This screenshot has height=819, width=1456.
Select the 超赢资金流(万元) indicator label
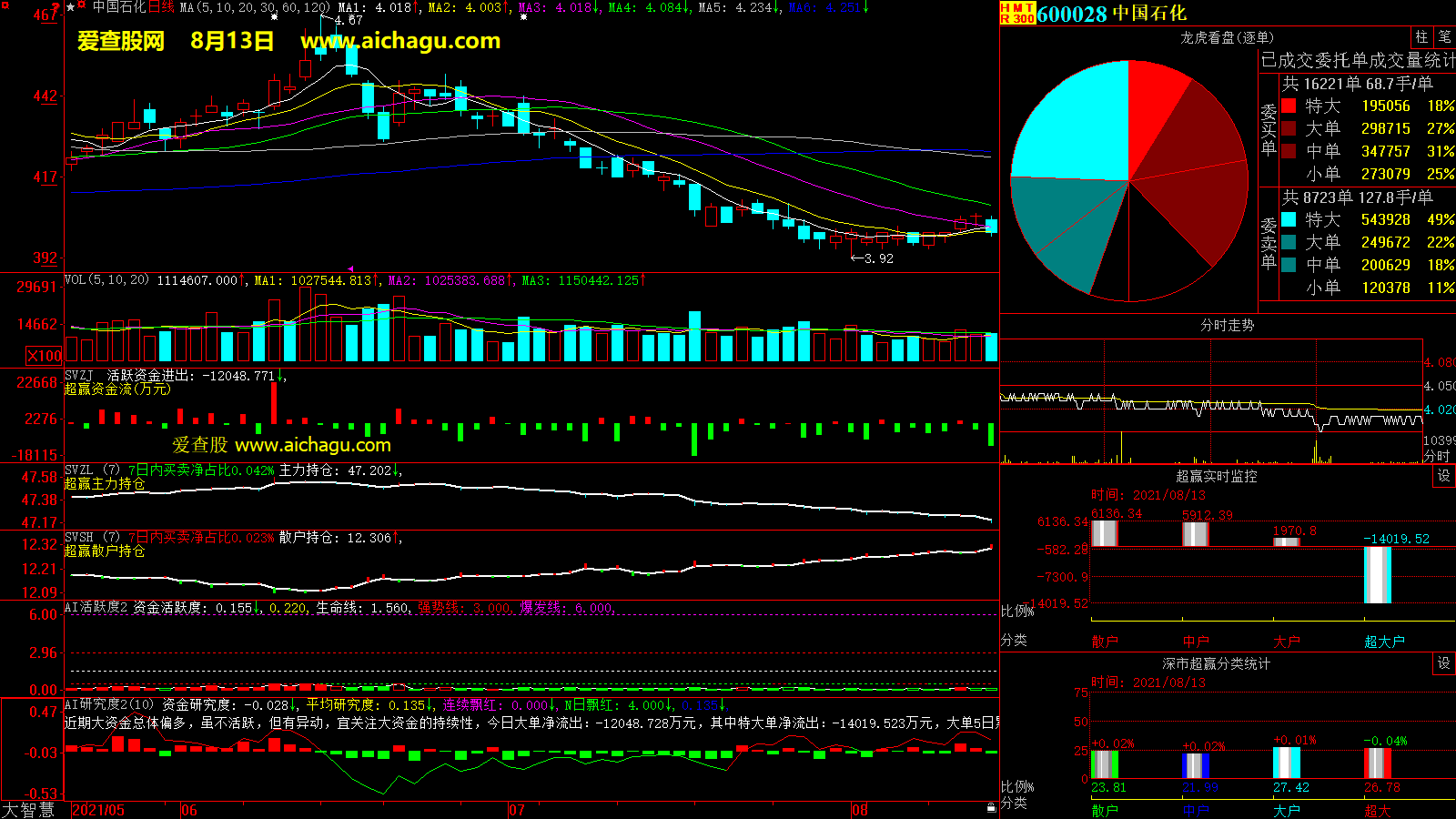point(117,389)
